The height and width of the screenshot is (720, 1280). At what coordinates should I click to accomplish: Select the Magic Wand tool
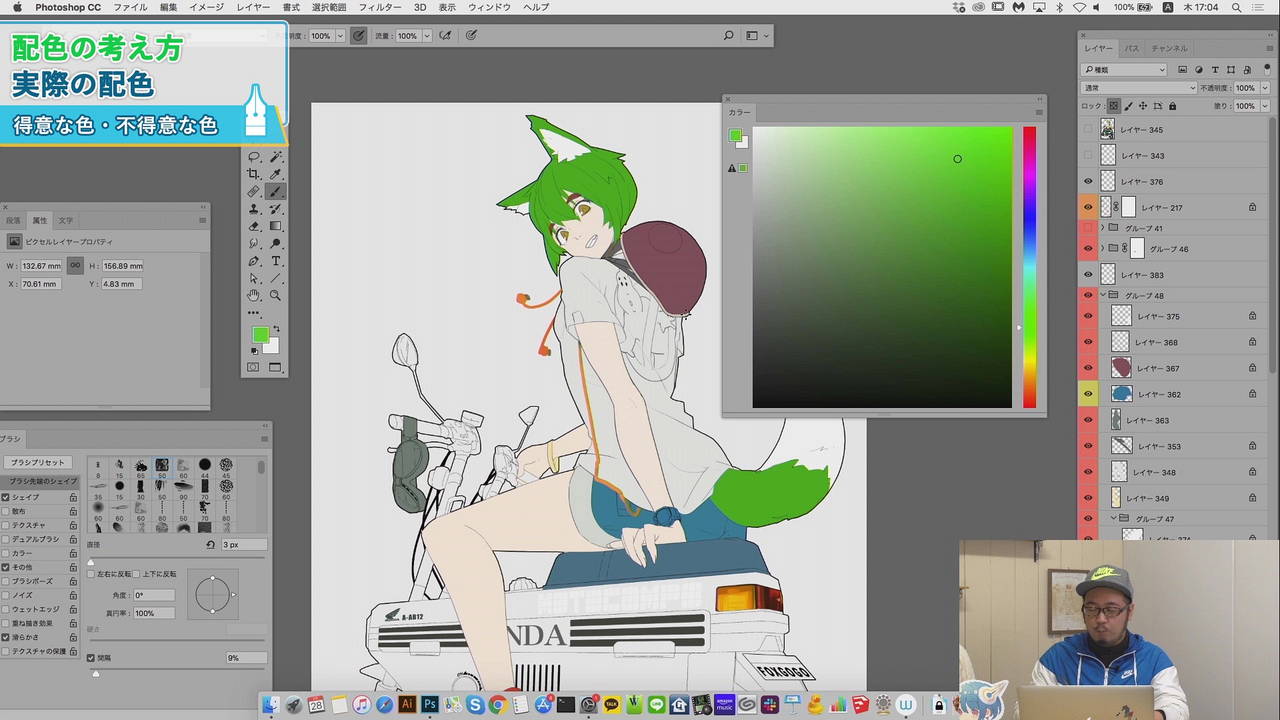[x=276, y=157]
